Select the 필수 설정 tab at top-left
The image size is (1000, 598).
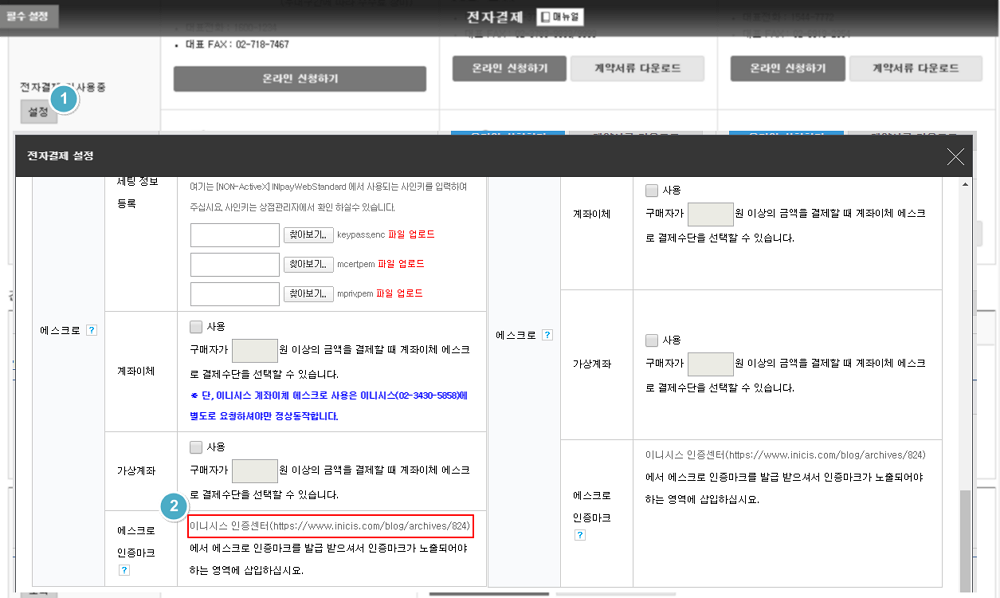[29, 16]
